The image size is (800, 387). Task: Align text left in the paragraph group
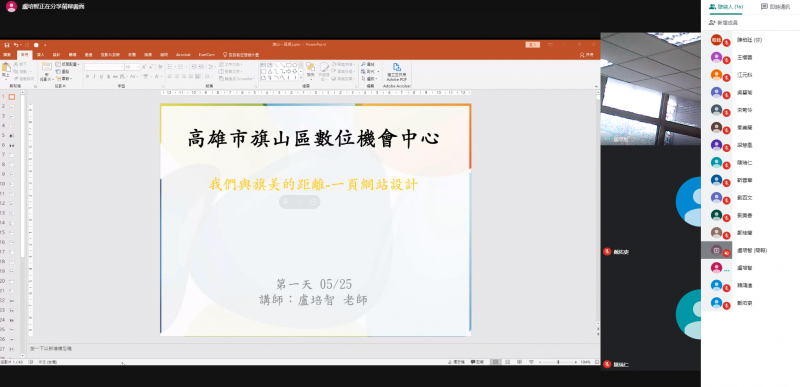click(x=170, y=76)
